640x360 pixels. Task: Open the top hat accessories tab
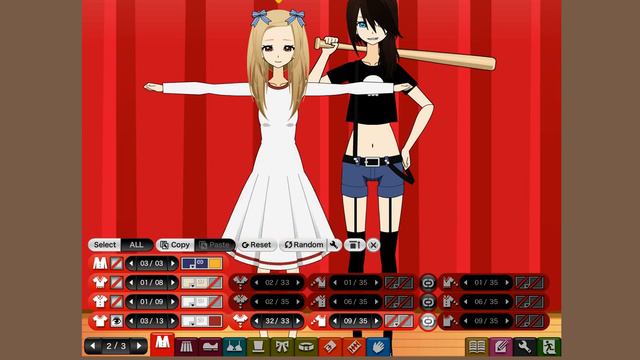pos(258,347)
